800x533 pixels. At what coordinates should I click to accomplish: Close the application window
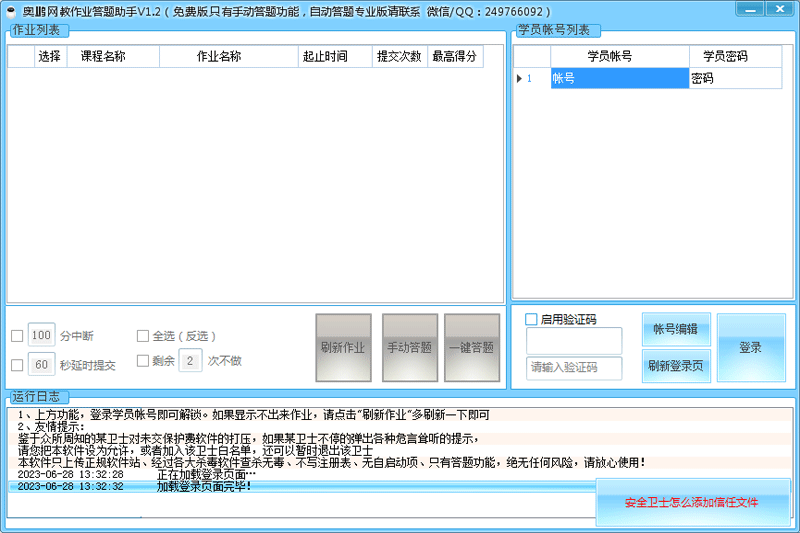[x=780, y=9]
